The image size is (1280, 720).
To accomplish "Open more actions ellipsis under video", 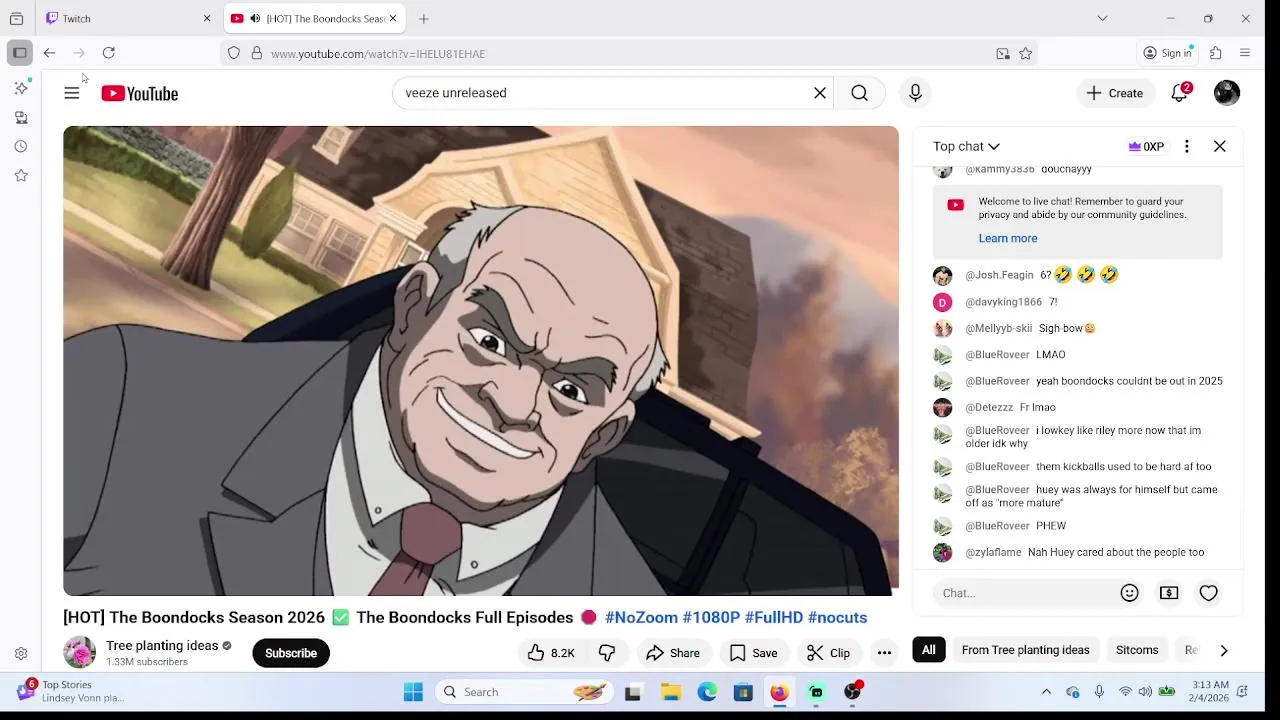I will coord(884,653).
